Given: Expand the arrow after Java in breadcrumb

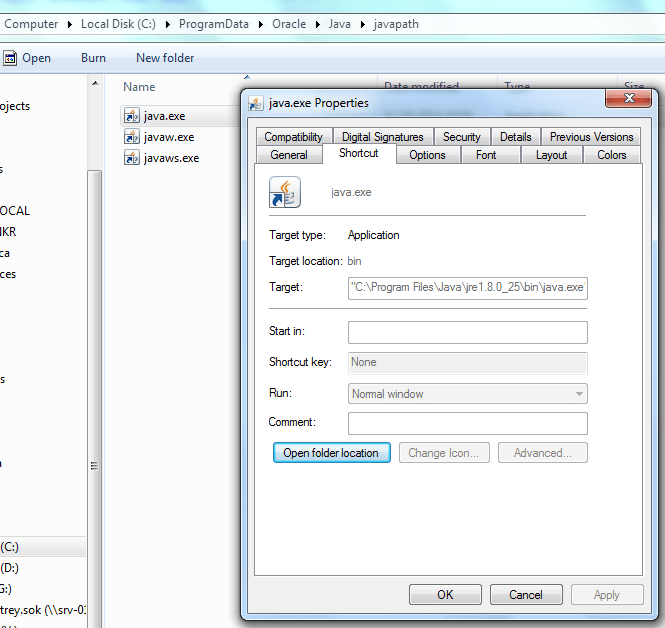Looking at the screenshot, I should [363, 25].
